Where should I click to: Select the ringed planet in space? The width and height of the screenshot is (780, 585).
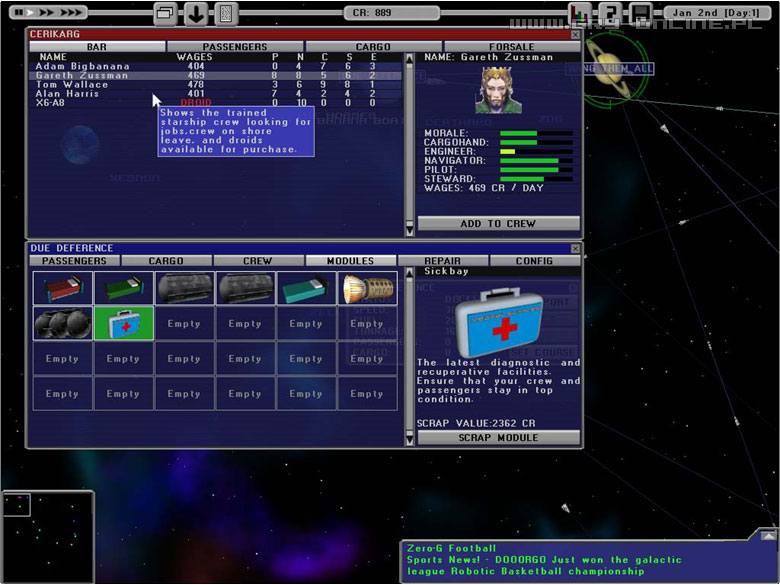point(609,69)
